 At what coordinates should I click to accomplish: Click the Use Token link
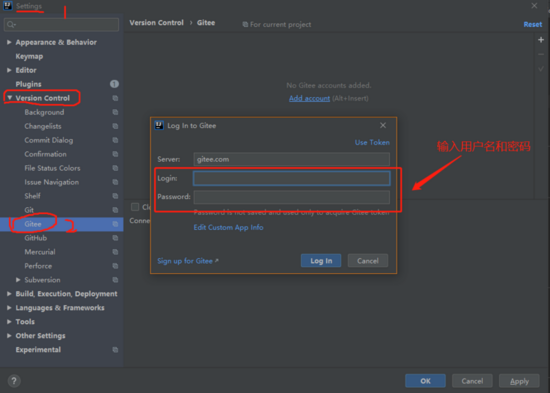(372, 142)
